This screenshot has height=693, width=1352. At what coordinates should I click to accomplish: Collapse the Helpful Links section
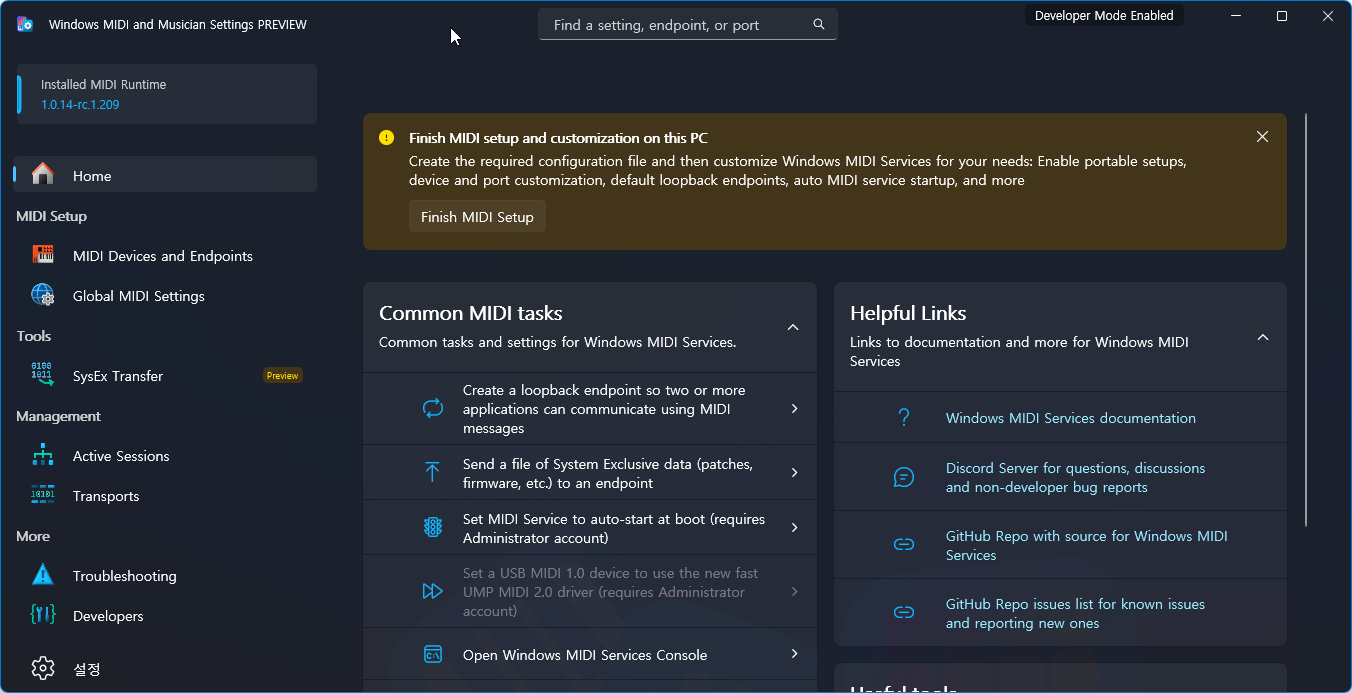(1263, 337)
